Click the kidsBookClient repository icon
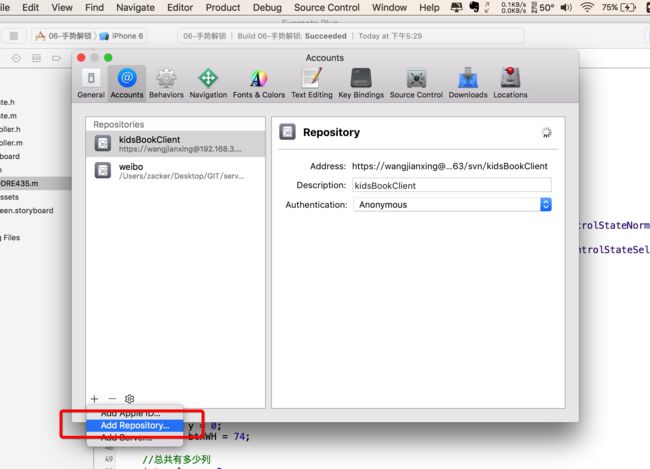This screenshot has width=650, height=469. point(103,143)
